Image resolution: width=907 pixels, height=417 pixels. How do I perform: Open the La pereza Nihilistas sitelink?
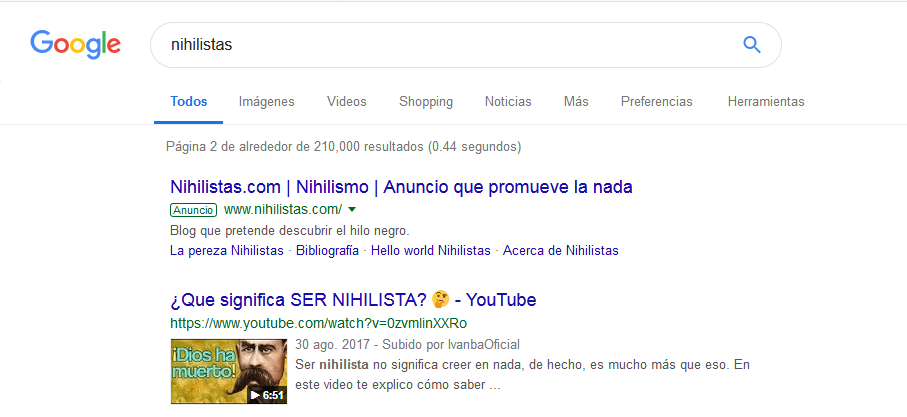(228, 251)
